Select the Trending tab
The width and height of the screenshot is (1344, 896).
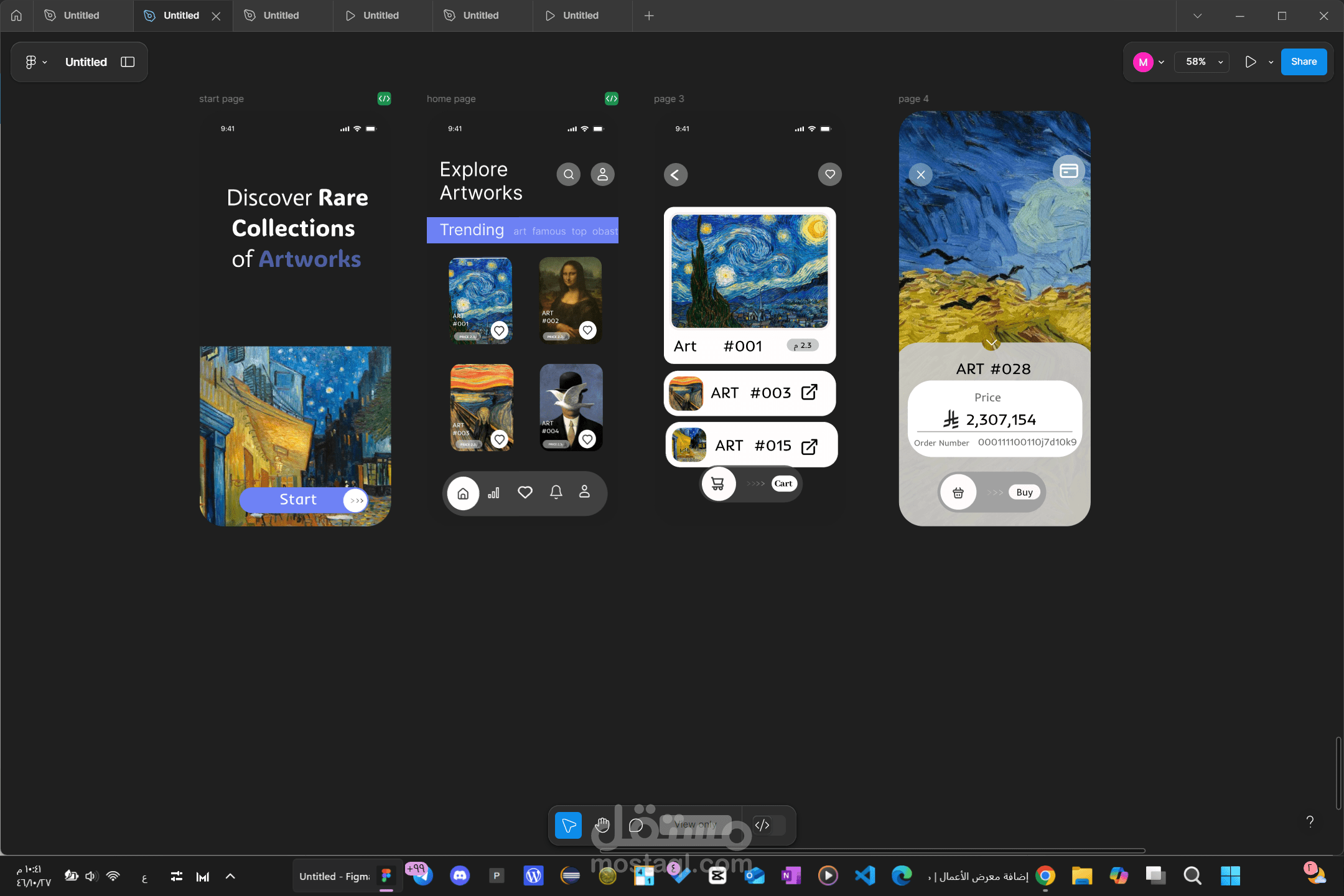pyautogui.click(x=472, y=230)
